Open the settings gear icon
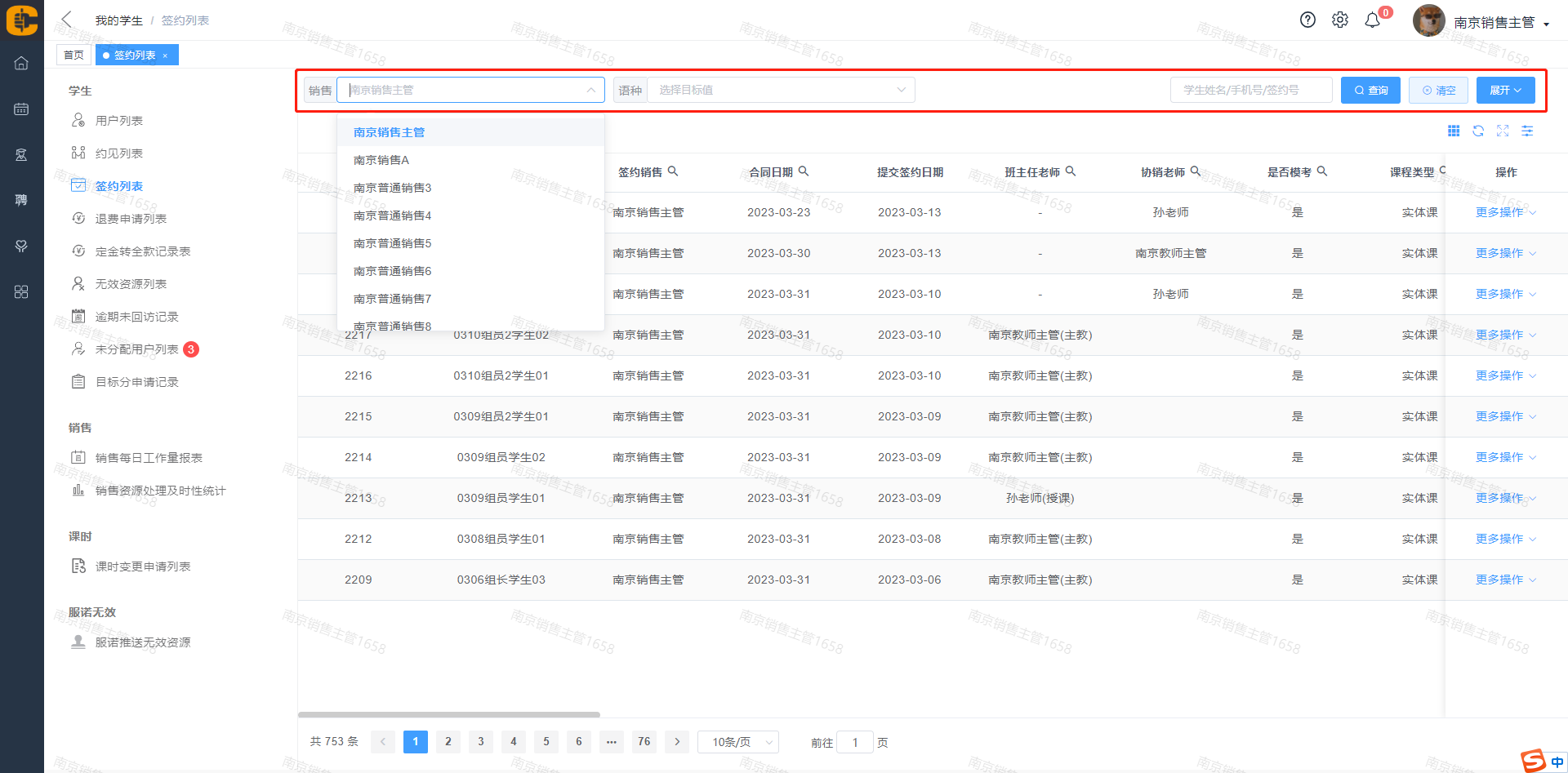The height and width of the screenshot is (773, 1568). click(x=1340, y=20)
